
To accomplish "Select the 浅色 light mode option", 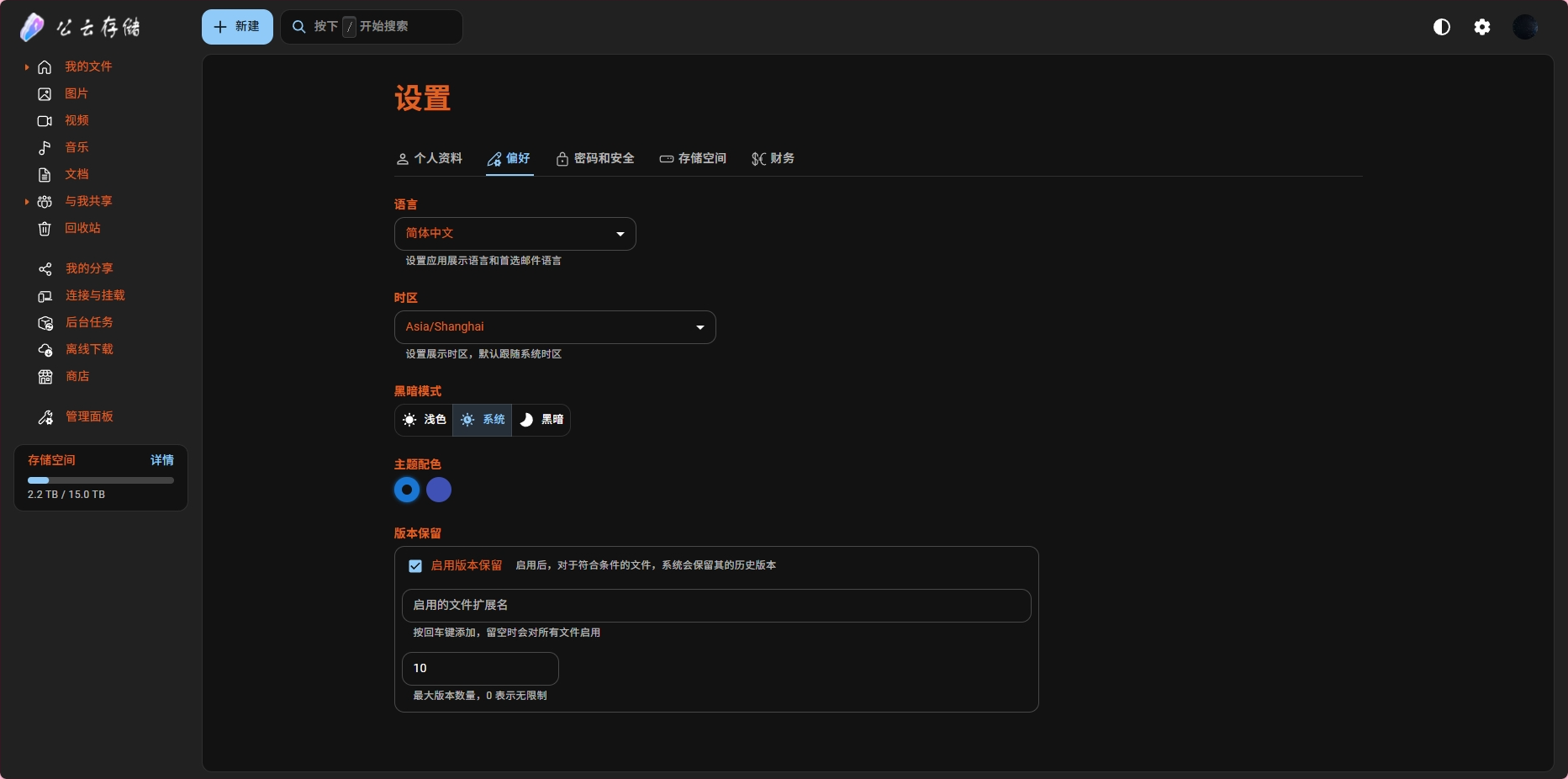I will [424, 420].
